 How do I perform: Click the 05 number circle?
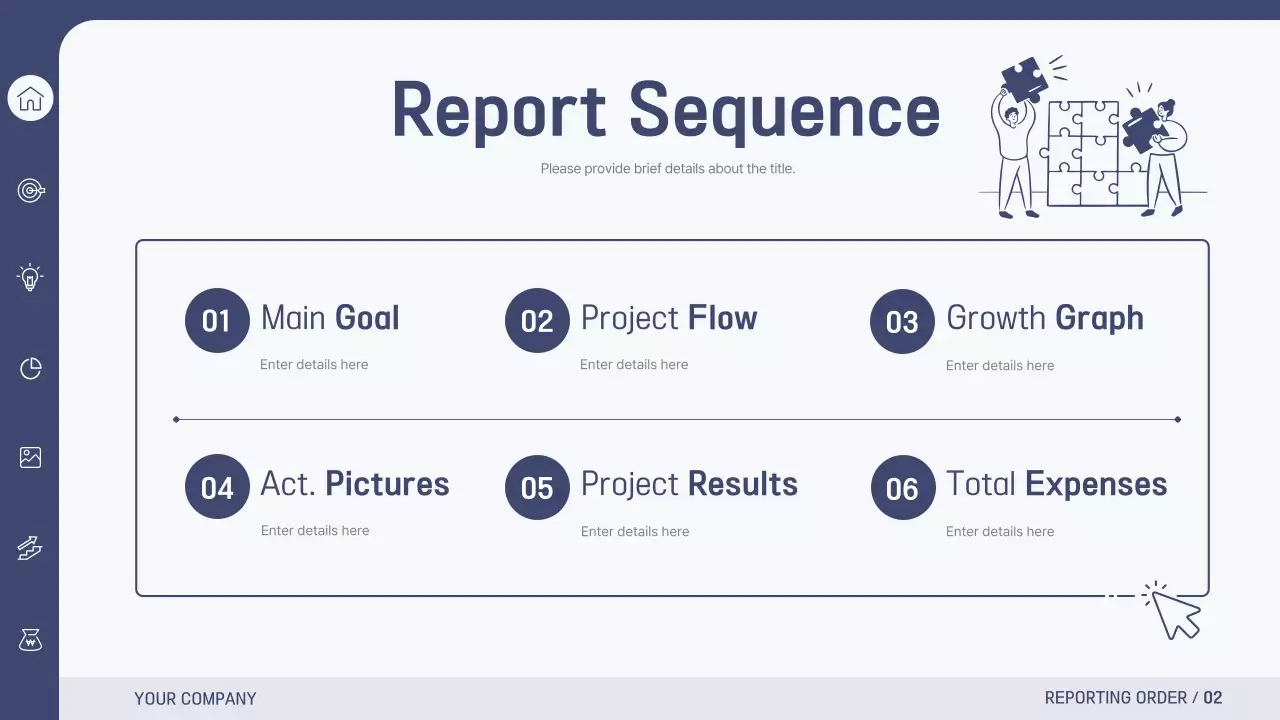point(537,487)
